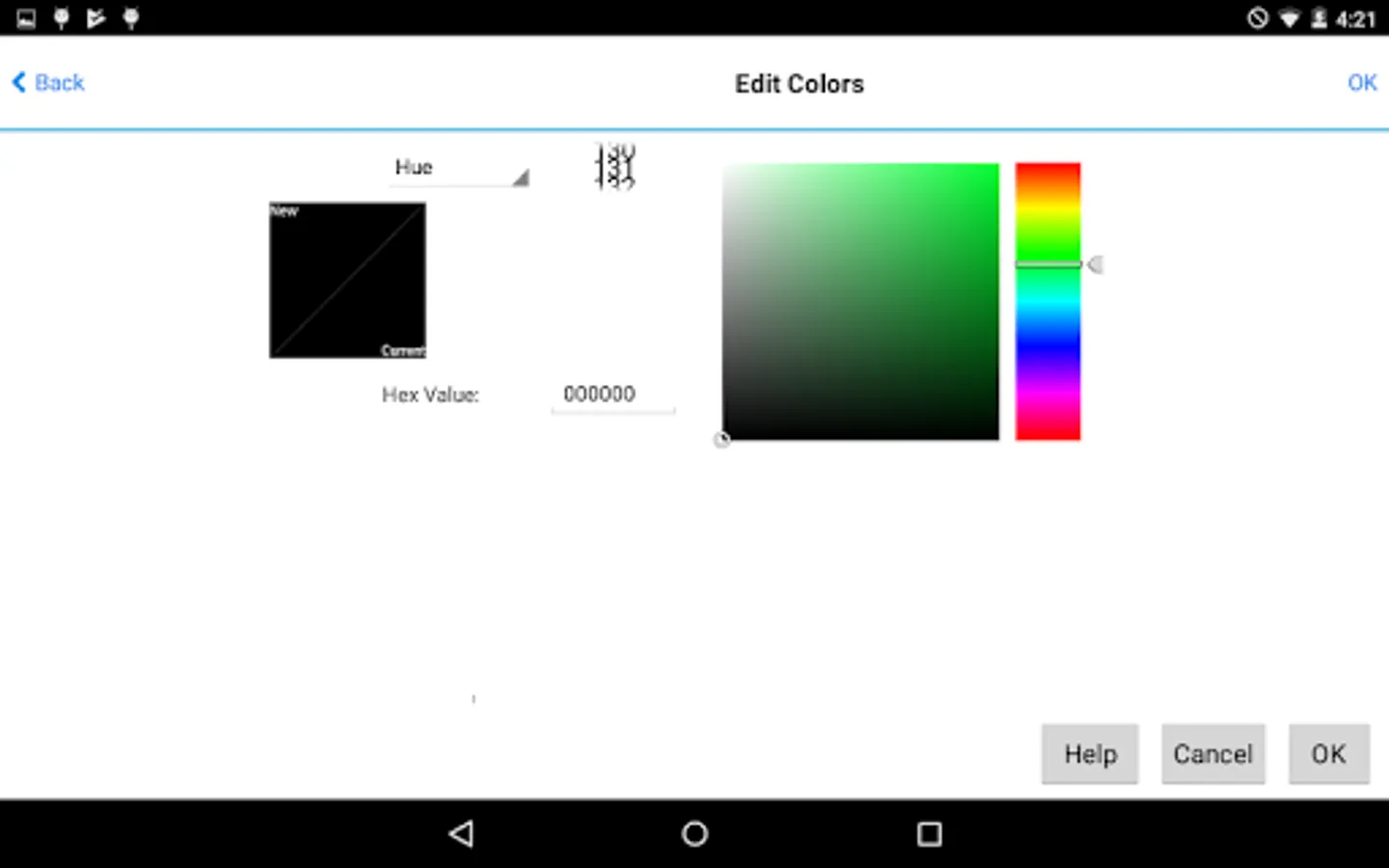
Task: Tap the blue OK link in header
Action: point(1362,83)
